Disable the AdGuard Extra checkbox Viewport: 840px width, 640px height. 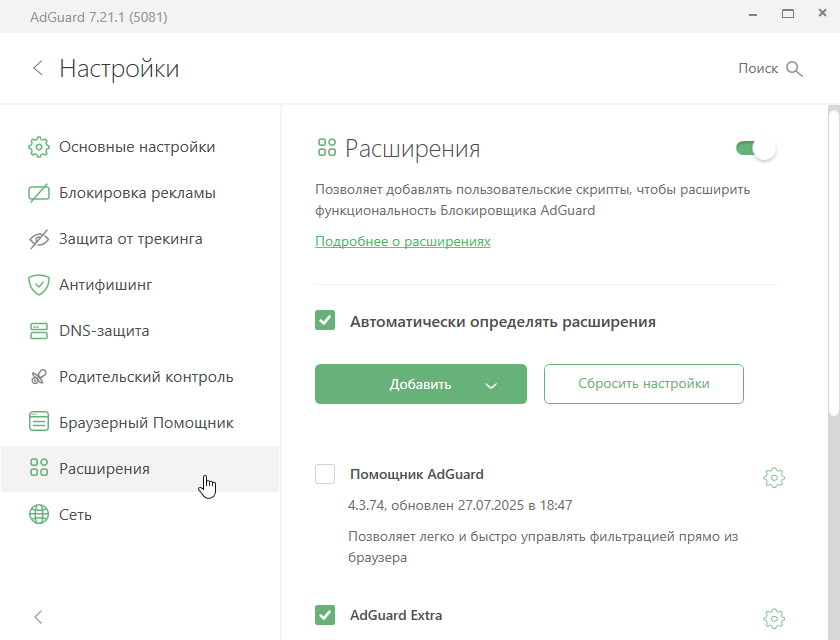coord(325,615)
